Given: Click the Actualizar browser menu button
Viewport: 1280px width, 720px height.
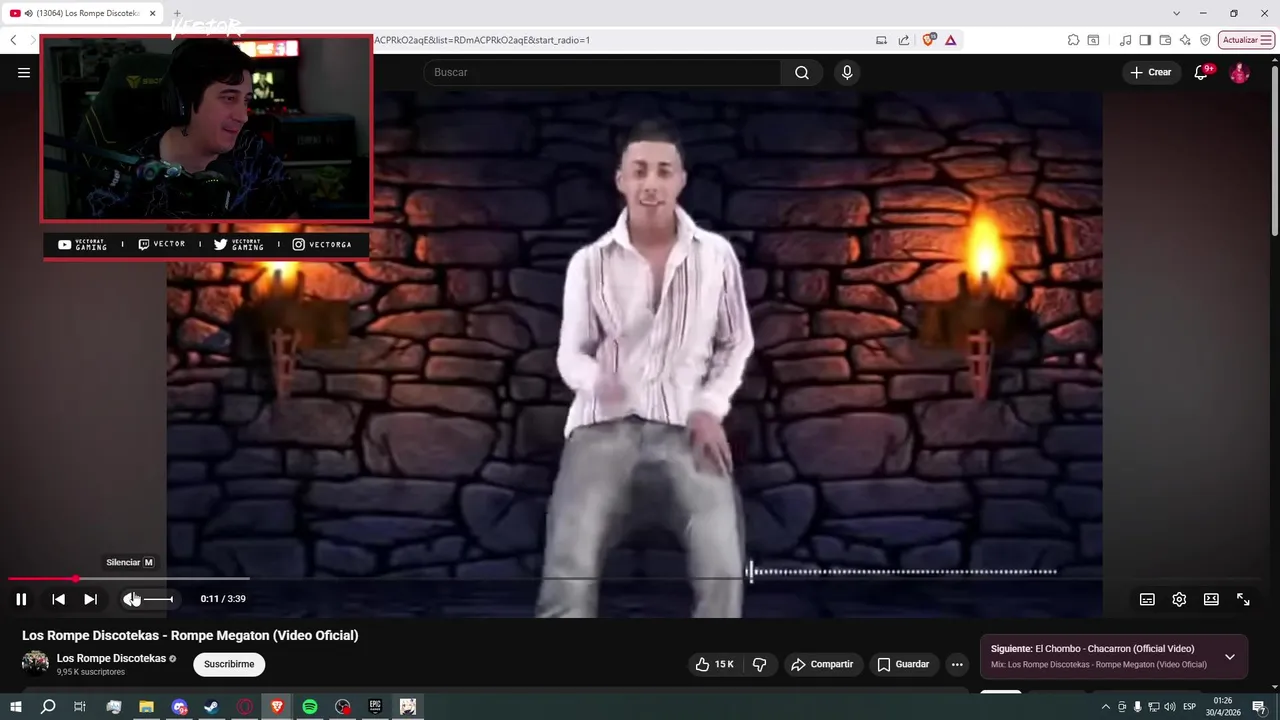Looking at the screenshot, I should pos(1246,40).
